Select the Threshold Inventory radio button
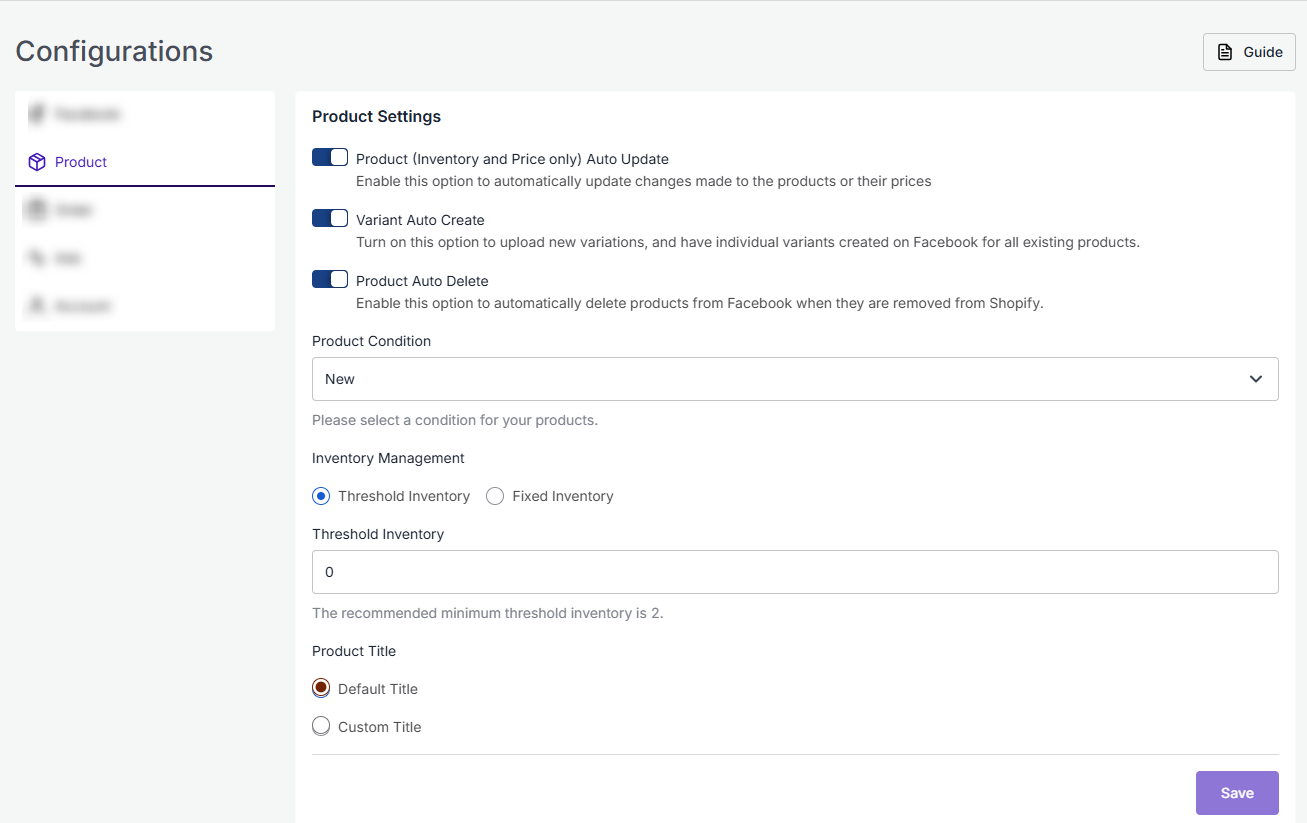 coord(321,496)
